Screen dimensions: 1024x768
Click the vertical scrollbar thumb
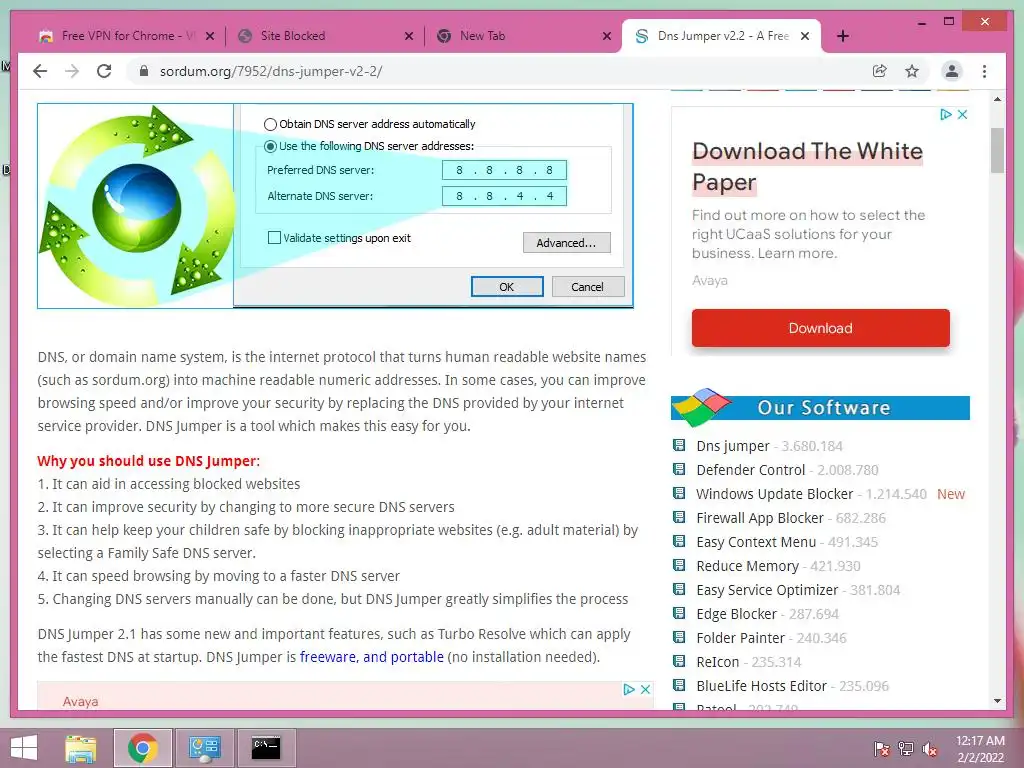(997, 150)
